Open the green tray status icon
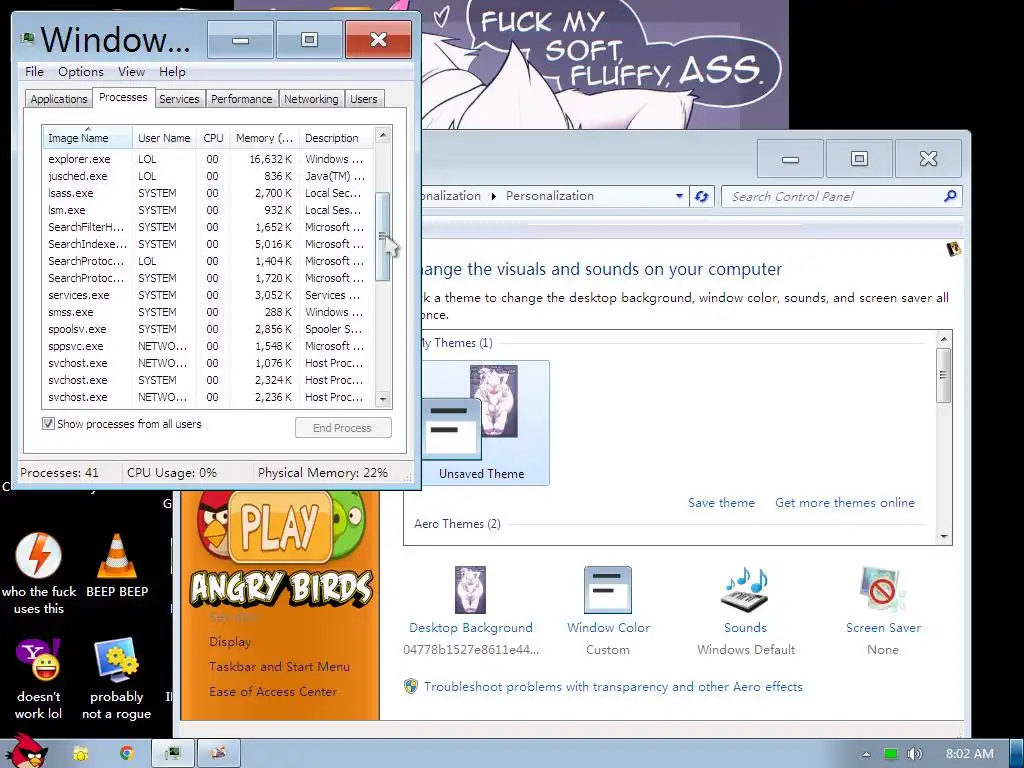Image resolution: width=1024 pixels, height=768 pixels. click(890, 754)
